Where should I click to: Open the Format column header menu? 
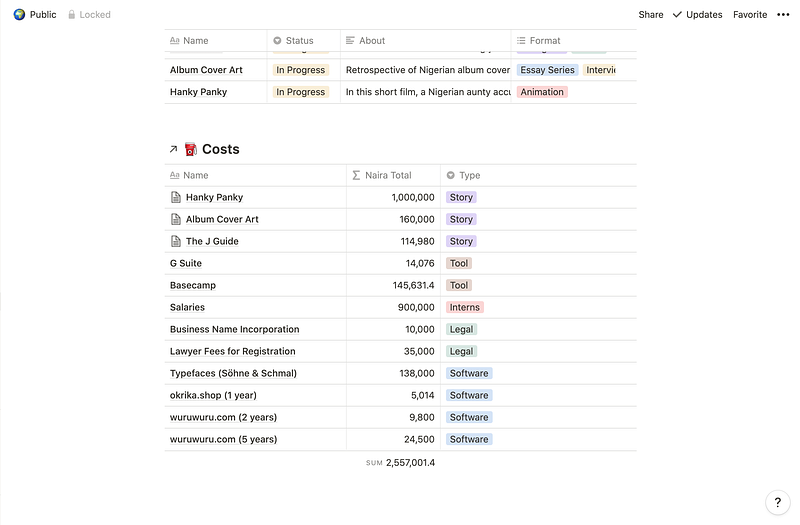[545, 41]
